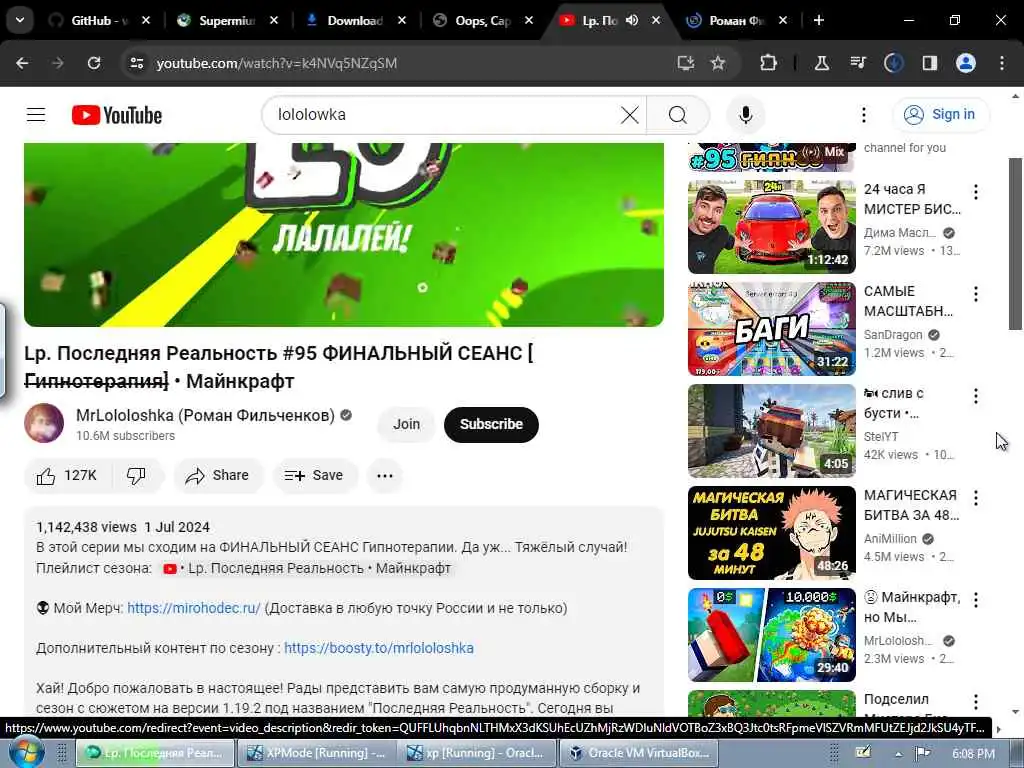
Task: Open site information icon in address bar
Action: (x=136, y=63)
